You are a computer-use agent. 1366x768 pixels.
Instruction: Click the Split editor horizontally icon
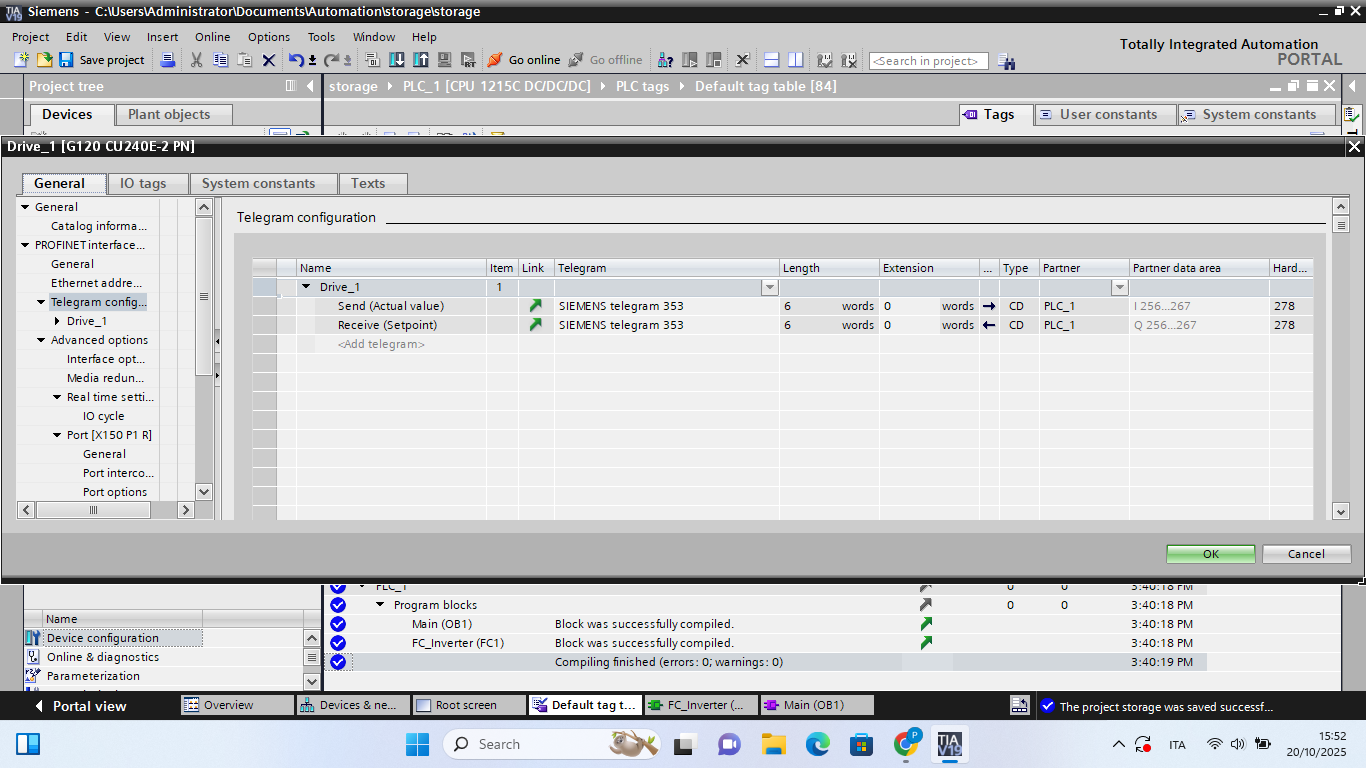(771, 60)
